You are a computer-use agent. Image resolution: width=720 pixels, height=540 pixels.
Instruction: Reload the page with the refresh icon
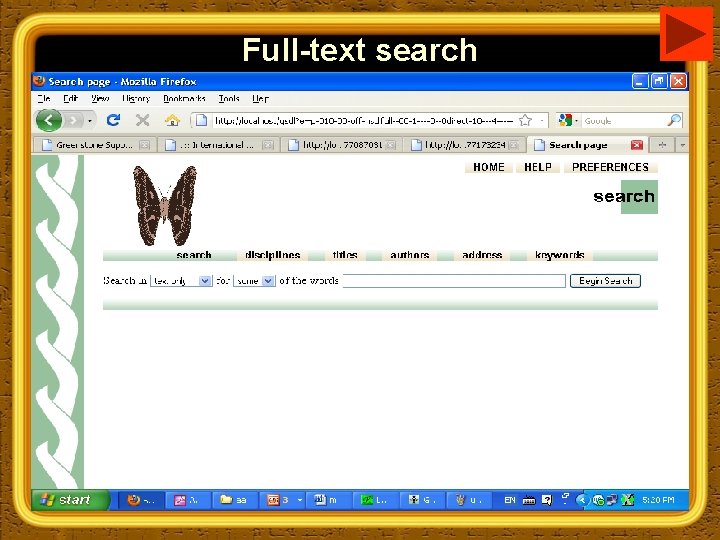pyautogui.click(x=113, y=120)
